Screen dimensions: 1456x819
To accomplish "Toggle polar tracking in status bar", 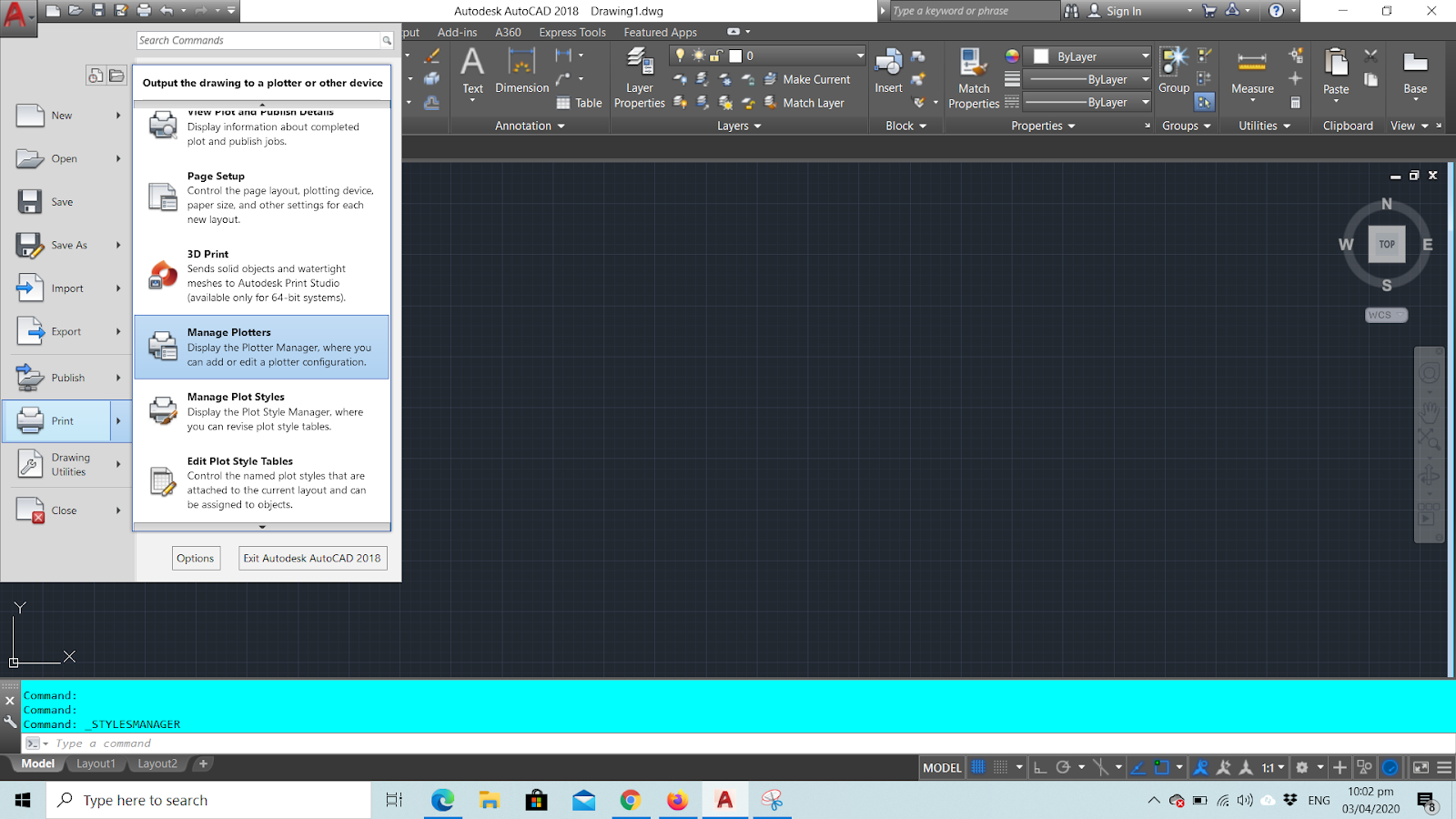I will click(1062, 767).
